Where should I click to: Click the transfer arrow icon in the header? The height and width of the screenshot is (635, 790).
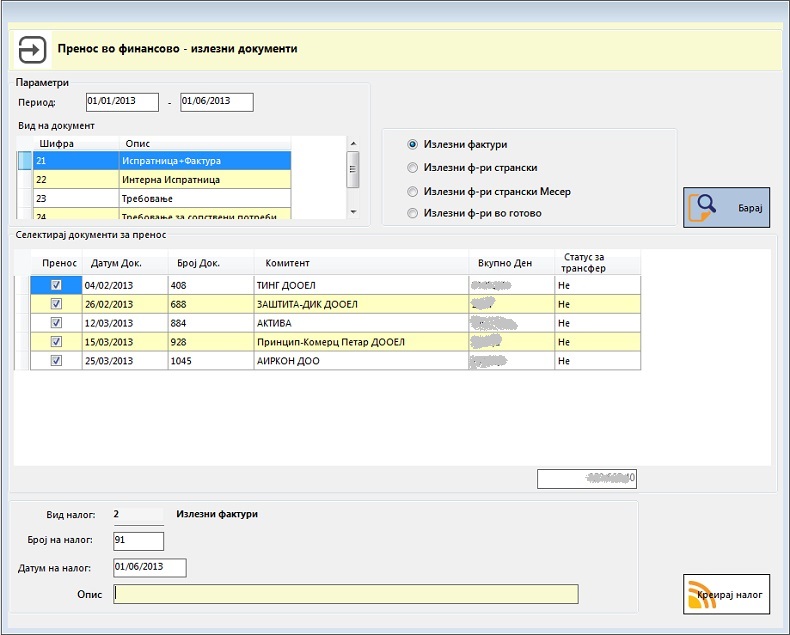32,49
